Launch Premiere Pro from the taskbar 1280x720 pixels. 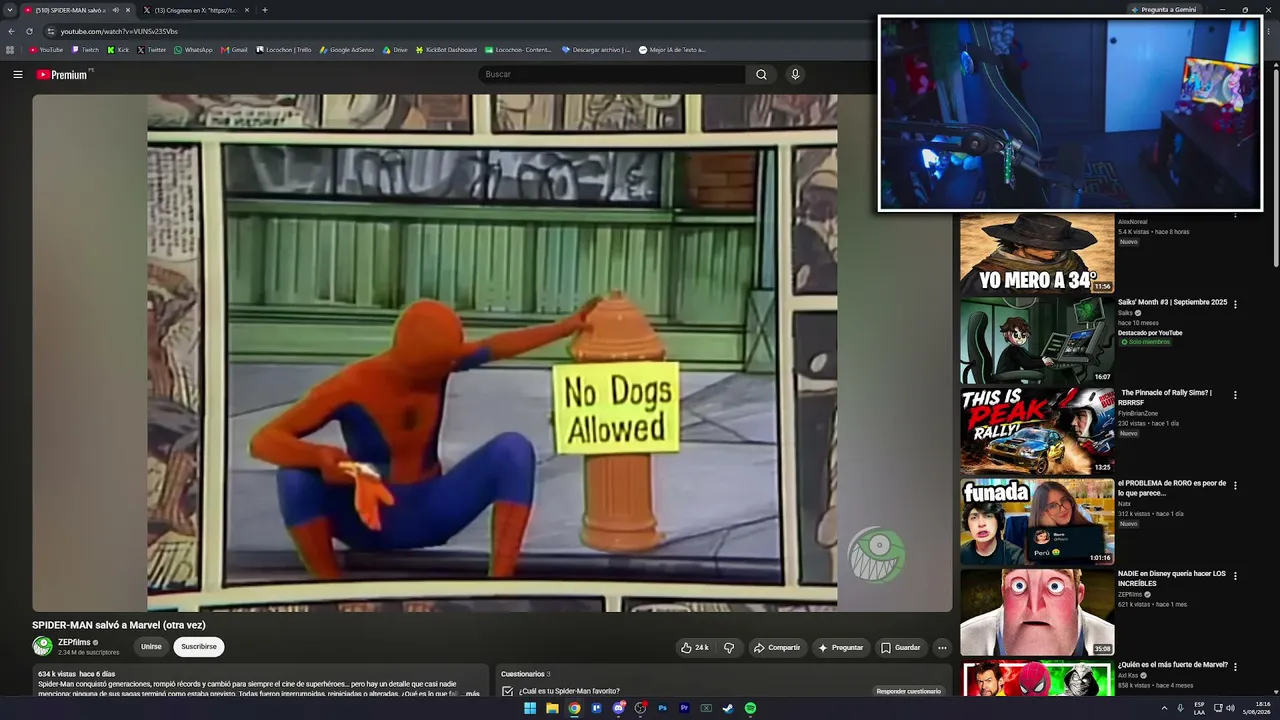[x=684, y=708]
